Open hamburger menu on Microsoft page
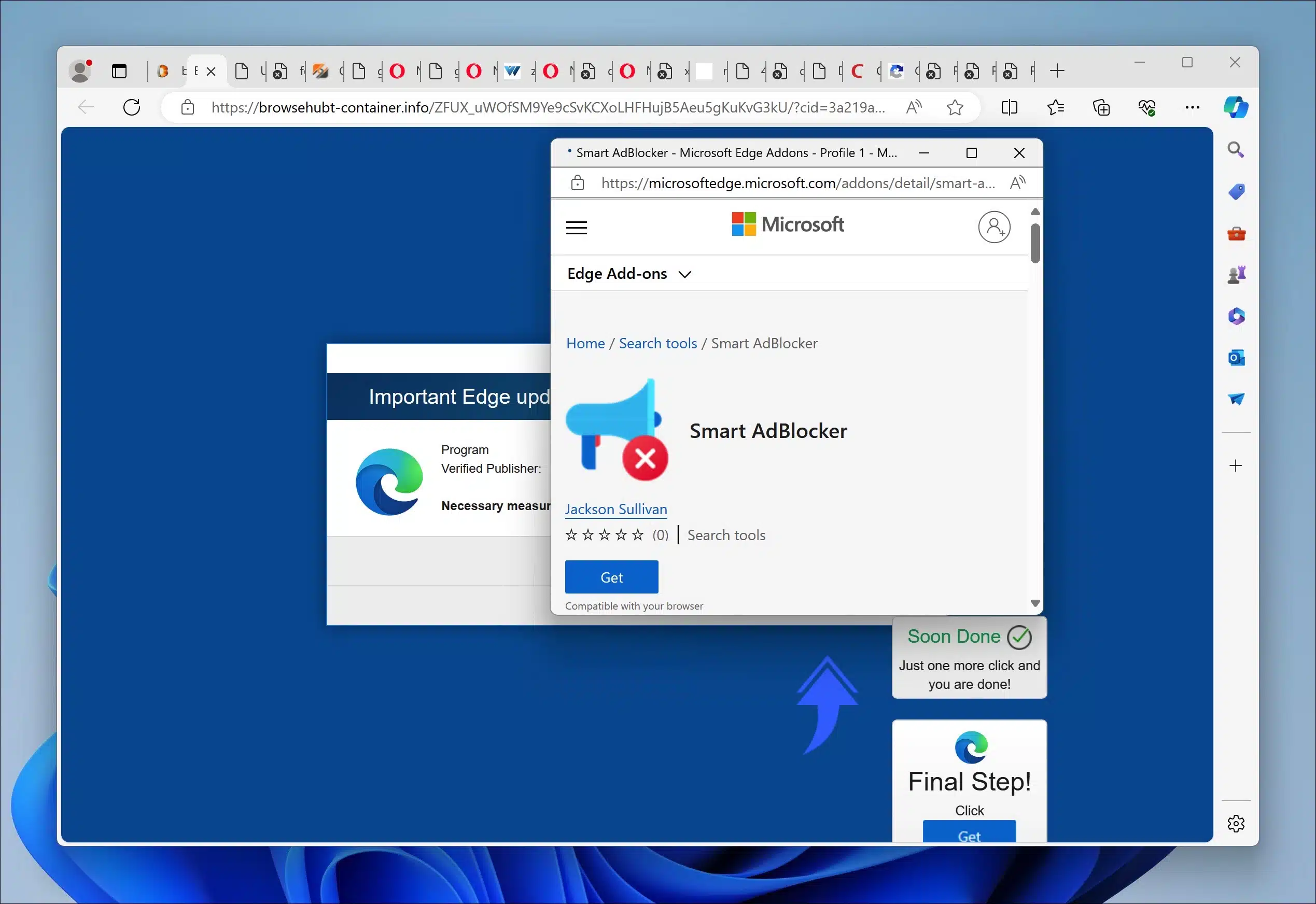This screenshot has width=1316, height=904. tap(577, 228)
